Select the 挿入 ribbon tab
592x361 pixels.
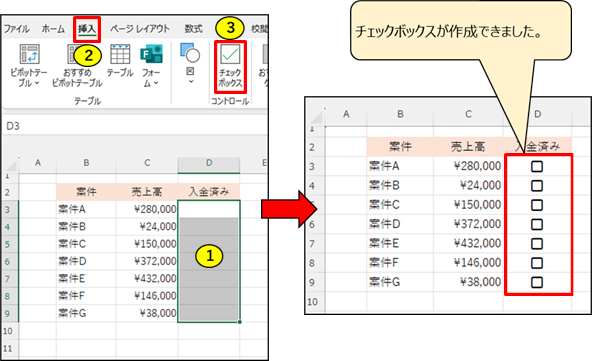[87, 29]
